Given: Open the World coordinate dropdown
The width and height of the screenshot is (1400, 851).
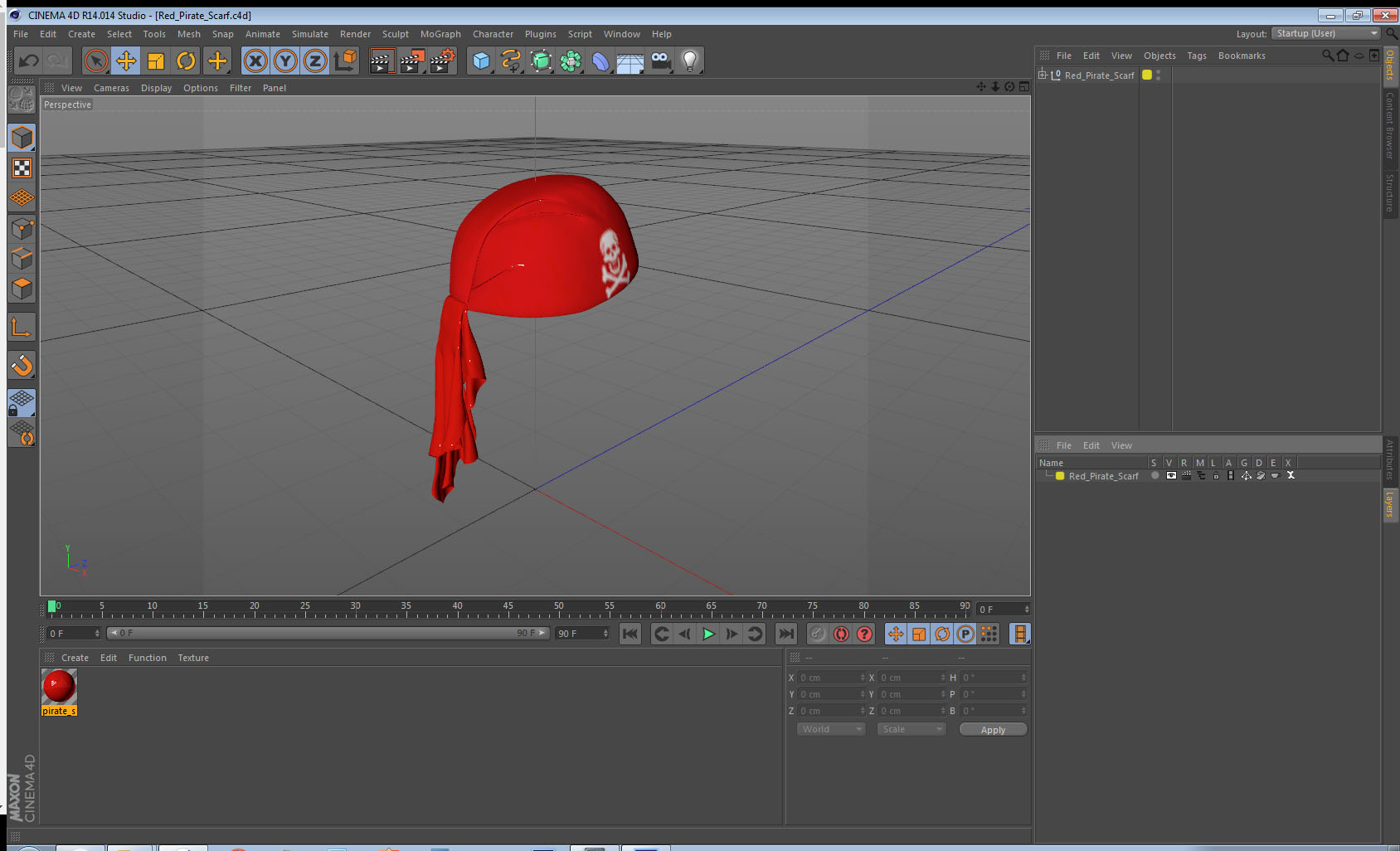Looking at the screenshot, I should click(831, 729).
